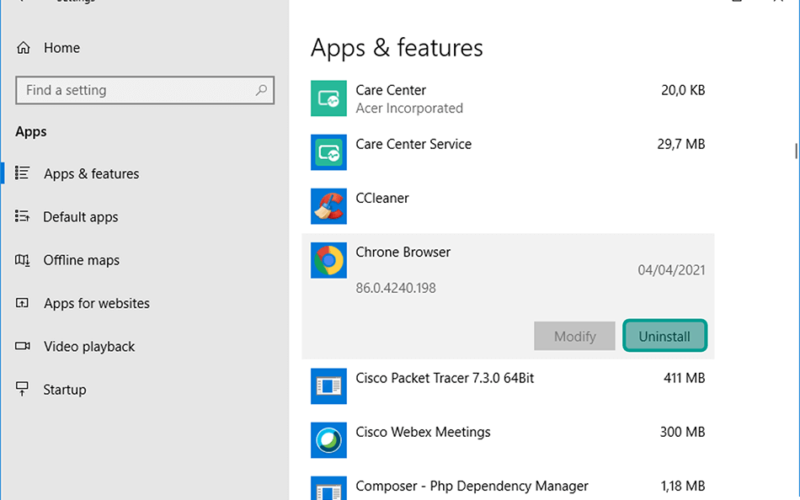Click the Chrone Browser chrome icon
Viewport: 800px width, 500px height.
329,261
